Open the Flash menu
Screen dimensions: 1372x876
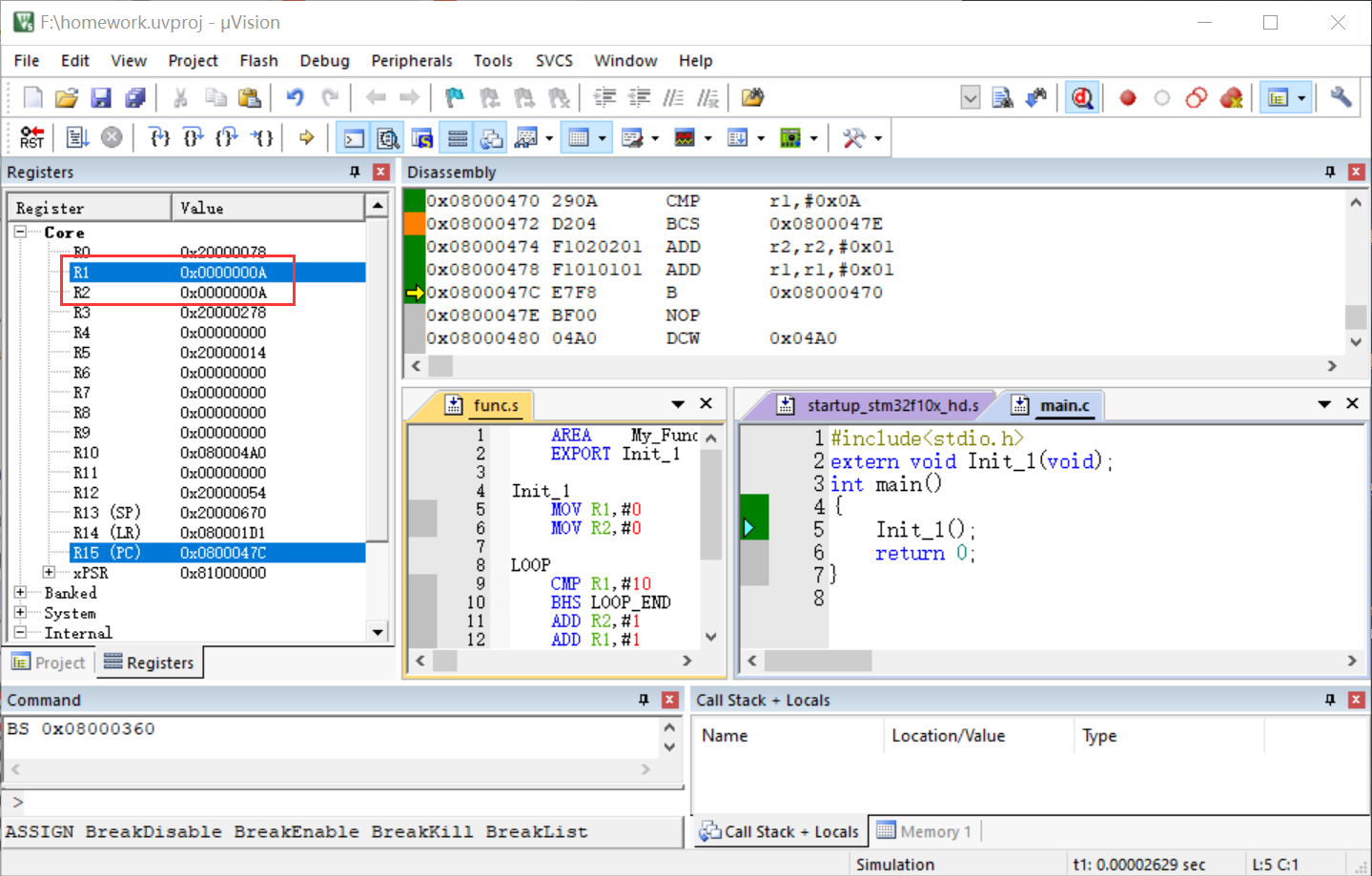tap(258, 60)
